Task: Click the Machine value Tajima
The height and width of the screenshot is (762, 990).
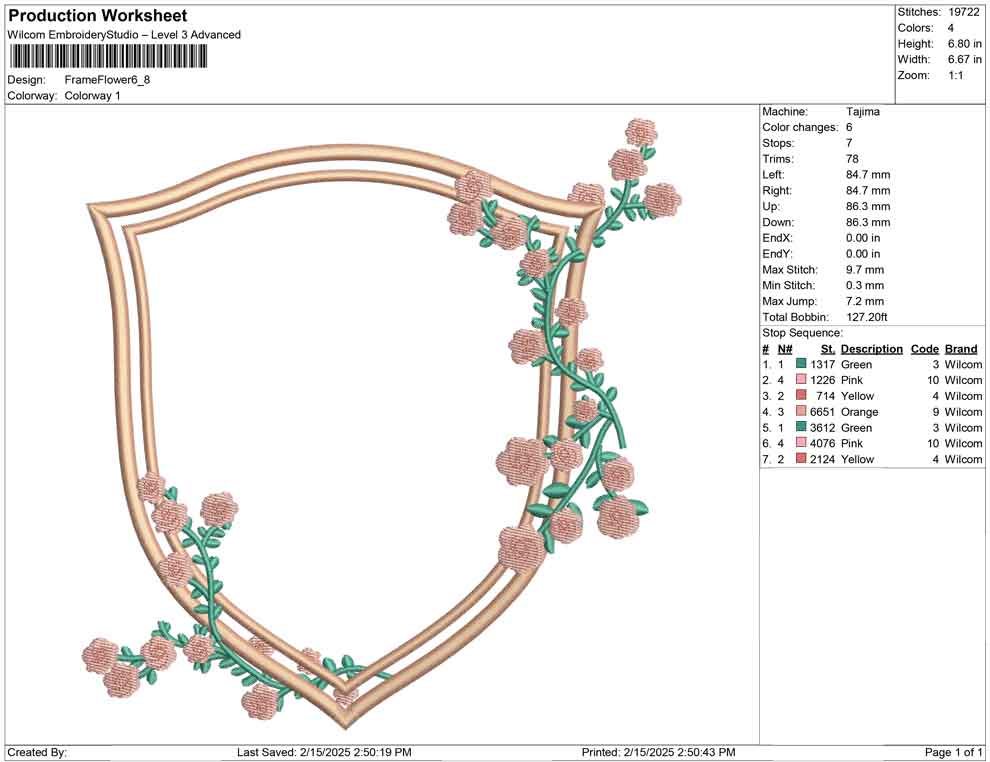Action: [862, 111]
